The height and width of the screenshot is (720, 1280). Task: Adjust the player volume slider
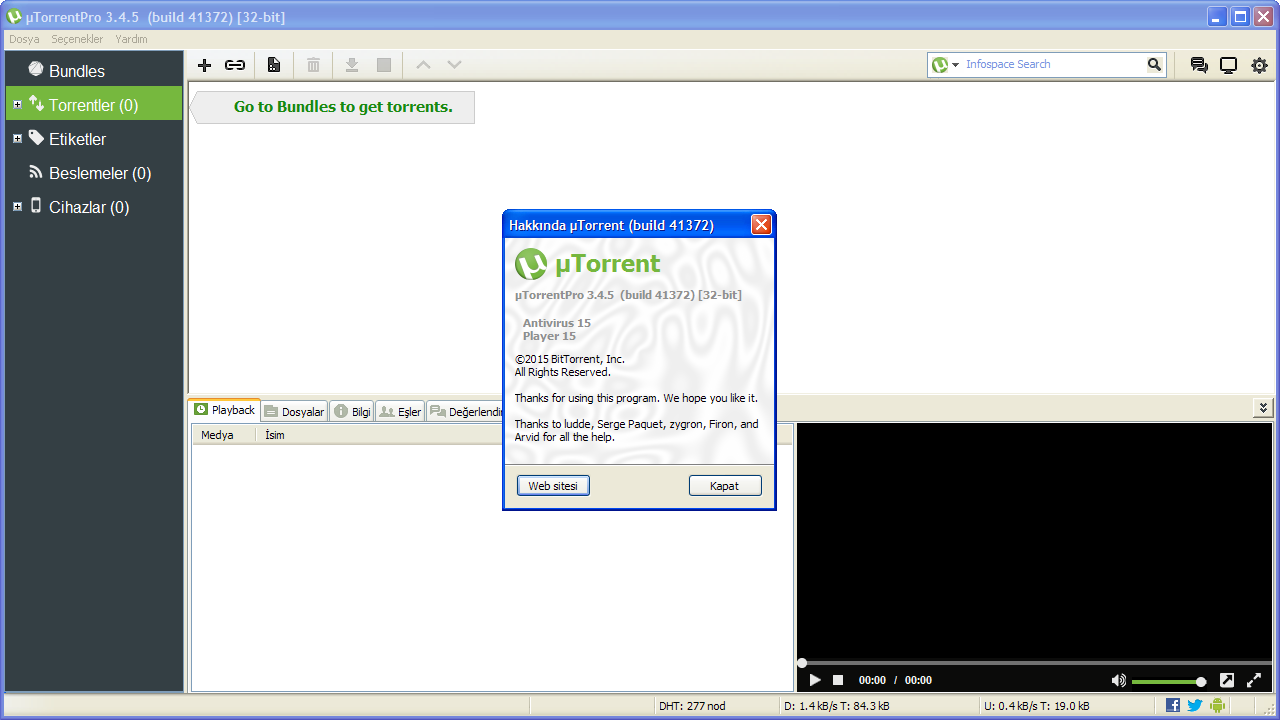pos(1168,681)
